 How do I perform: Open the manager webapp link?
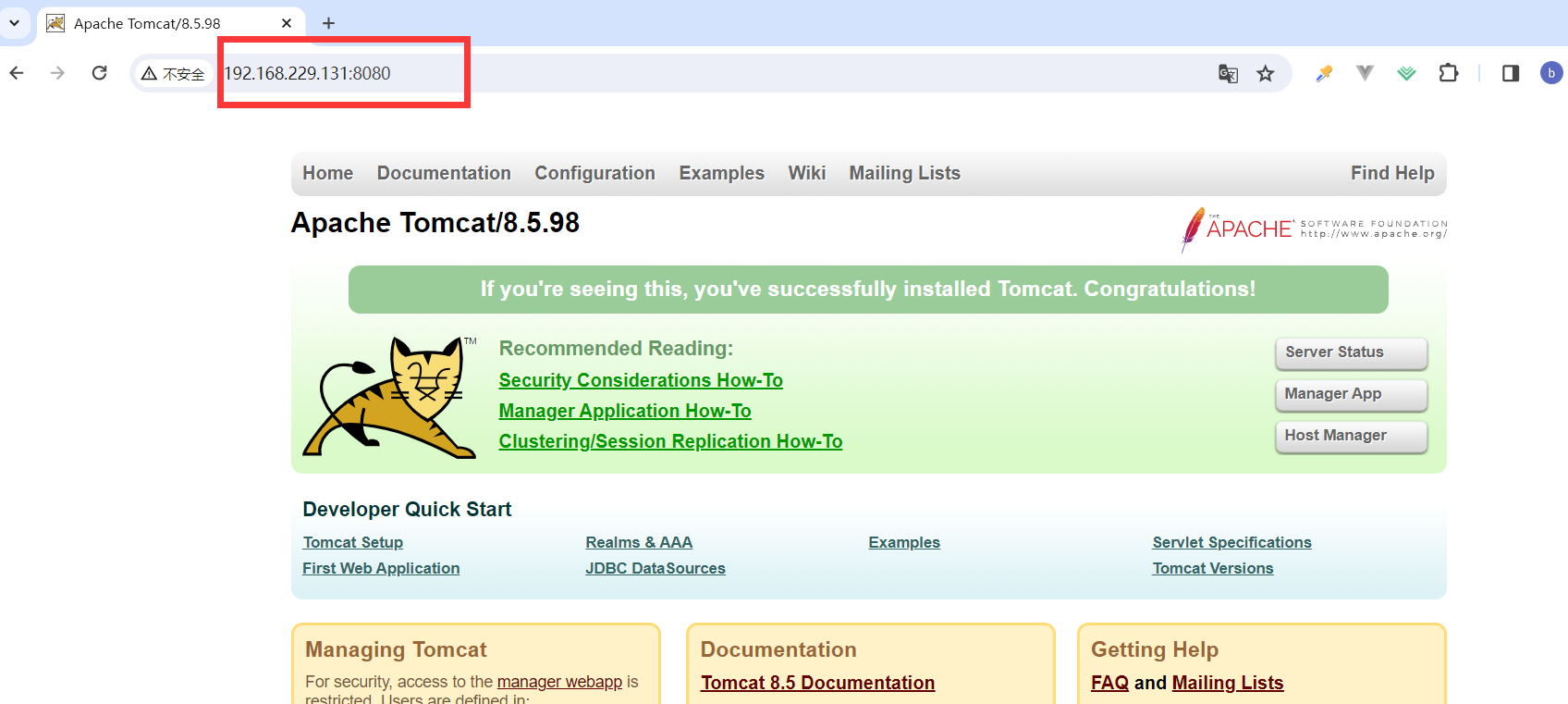click(x=559, y=682)
